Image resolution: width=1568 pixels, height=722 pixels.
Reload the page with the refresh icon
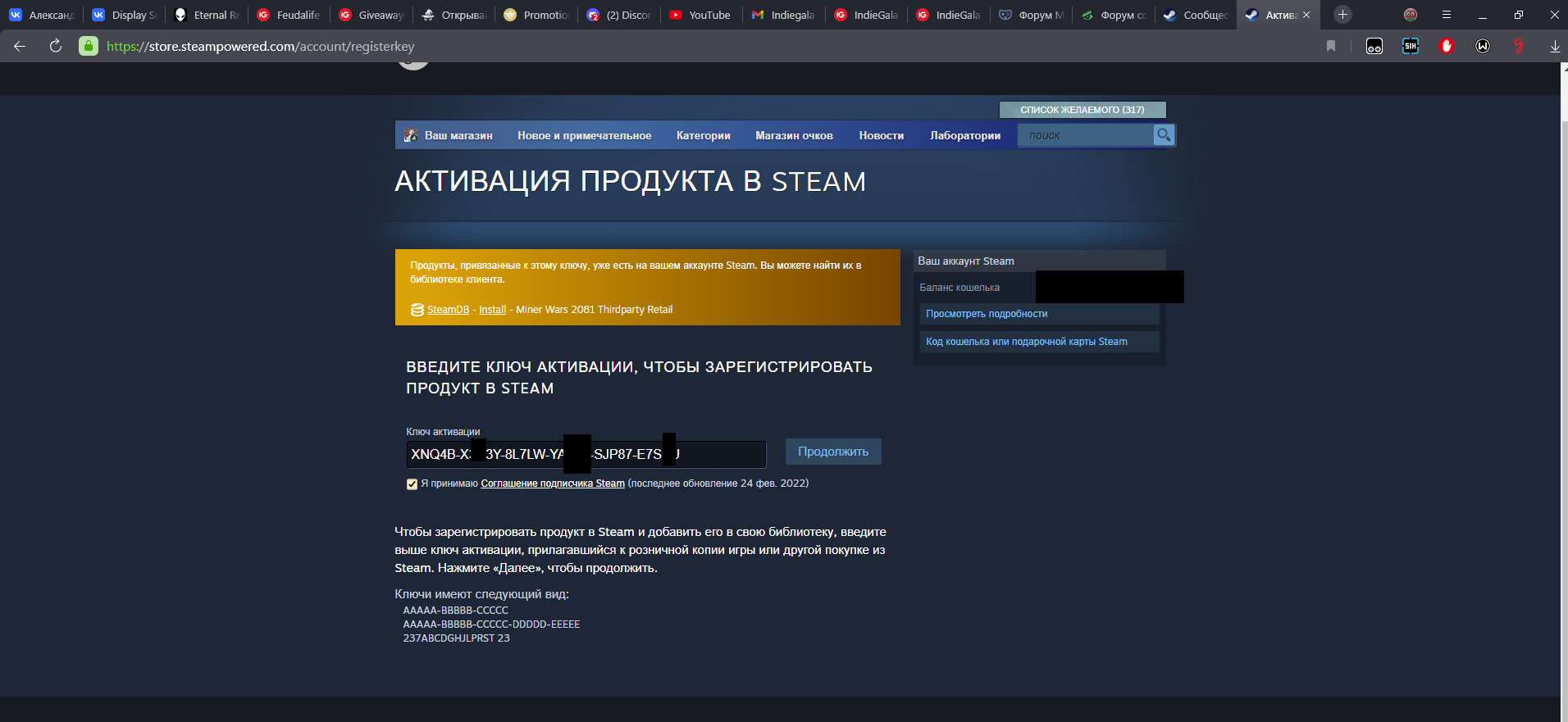pos(56,46)
